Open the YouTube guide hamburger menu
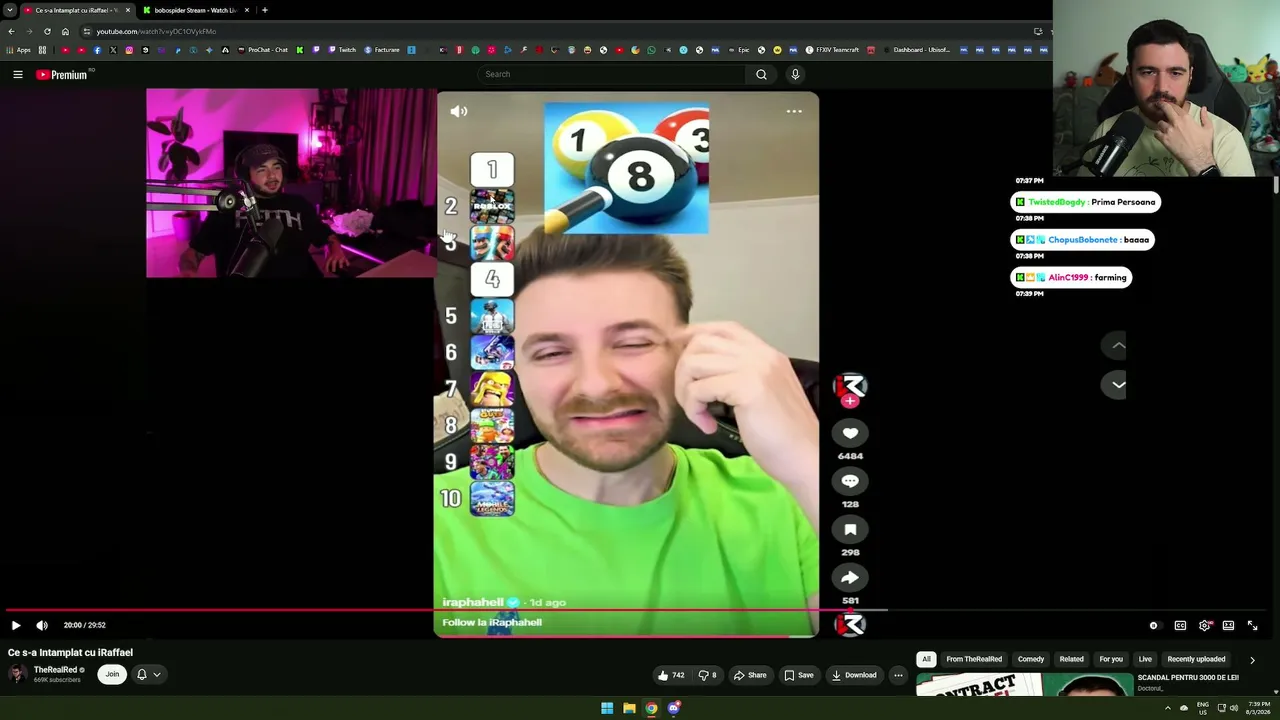1280x720 pixels. [18, 74]
